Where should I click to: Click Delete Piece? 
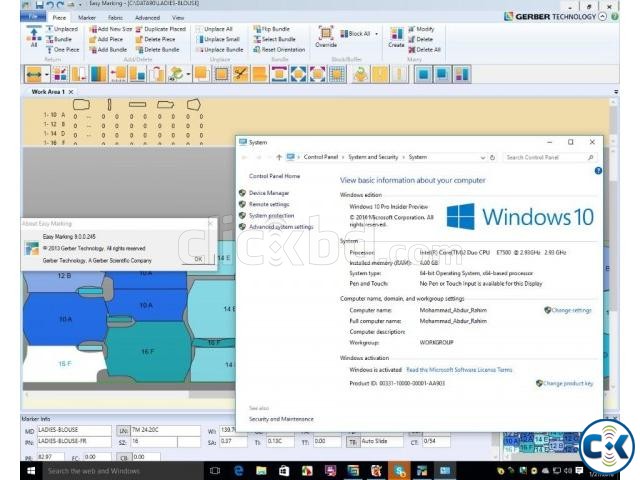(x=155, y=39)
